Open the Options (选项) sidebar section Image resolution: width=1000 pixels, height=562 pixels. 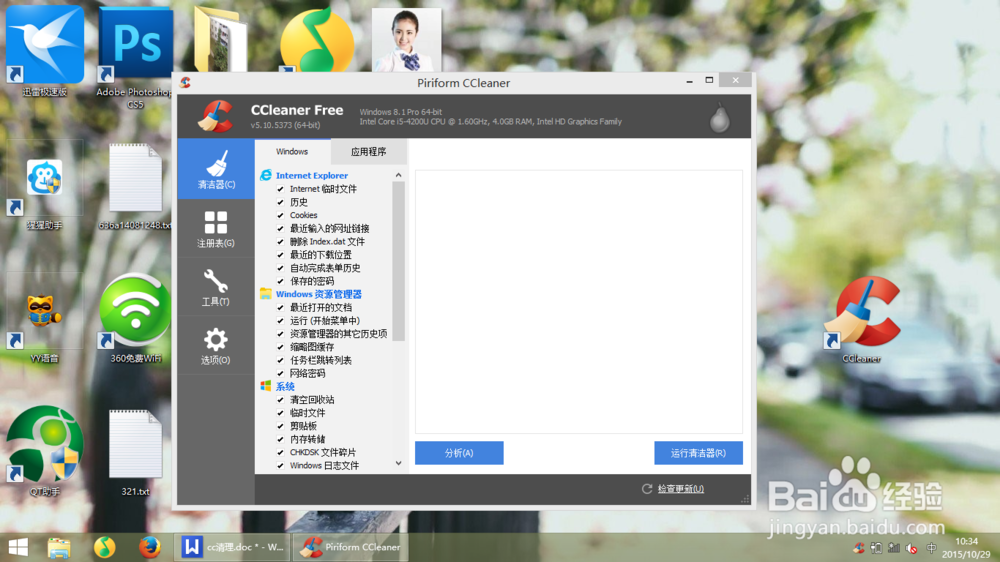[x=216, y=346]
